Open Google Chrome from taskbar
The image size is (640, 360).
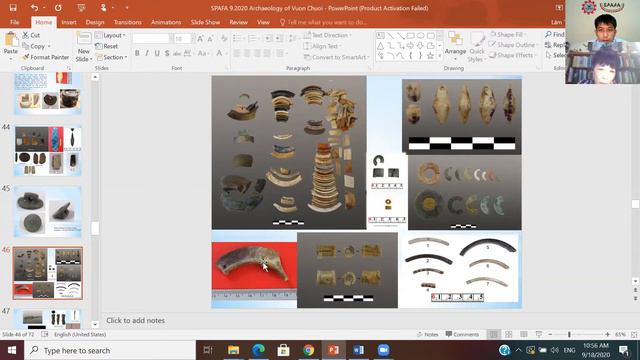click(x=308, y=350)
